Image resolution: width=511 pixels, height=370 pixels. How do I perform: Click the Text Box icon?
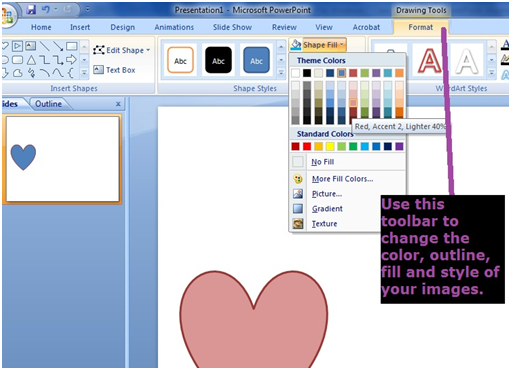coord(98,70)
